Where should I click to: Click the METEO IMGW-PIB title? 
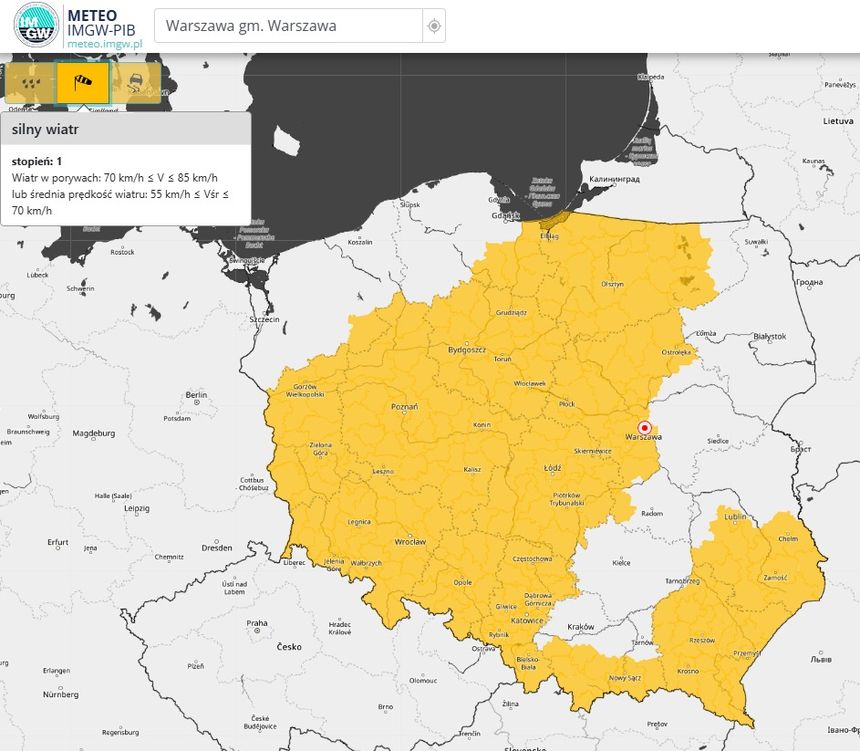pyautogui.click(x=101, y=22)
